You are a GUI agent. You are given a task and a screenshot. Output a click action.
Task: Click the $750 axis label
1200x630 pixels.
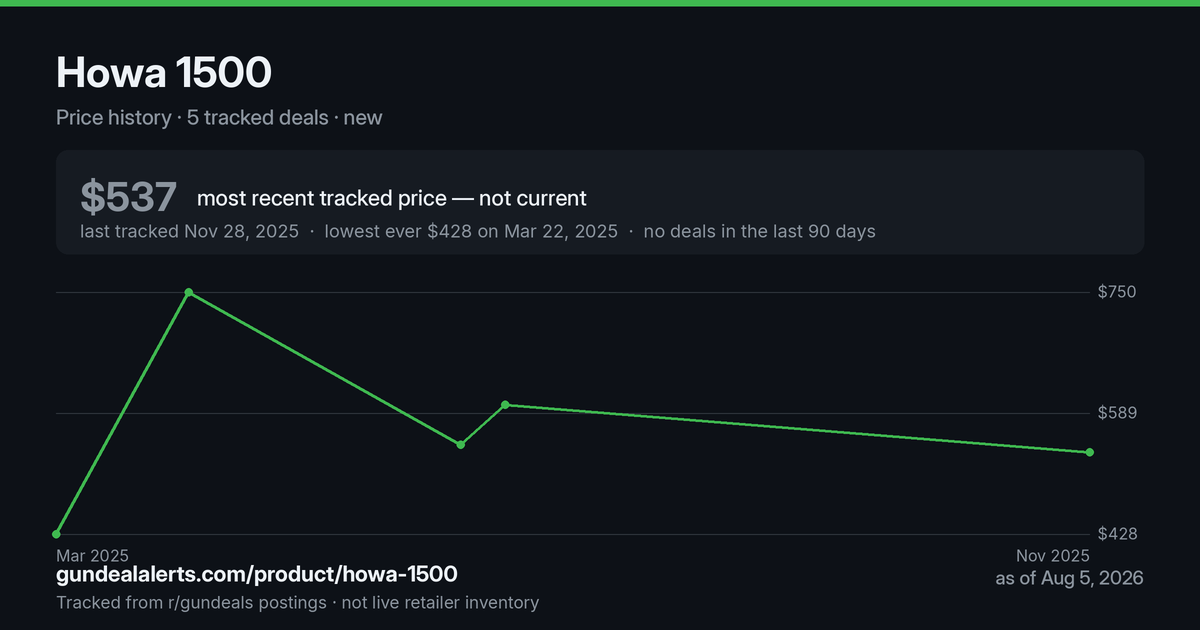[x=1117, y=292]
